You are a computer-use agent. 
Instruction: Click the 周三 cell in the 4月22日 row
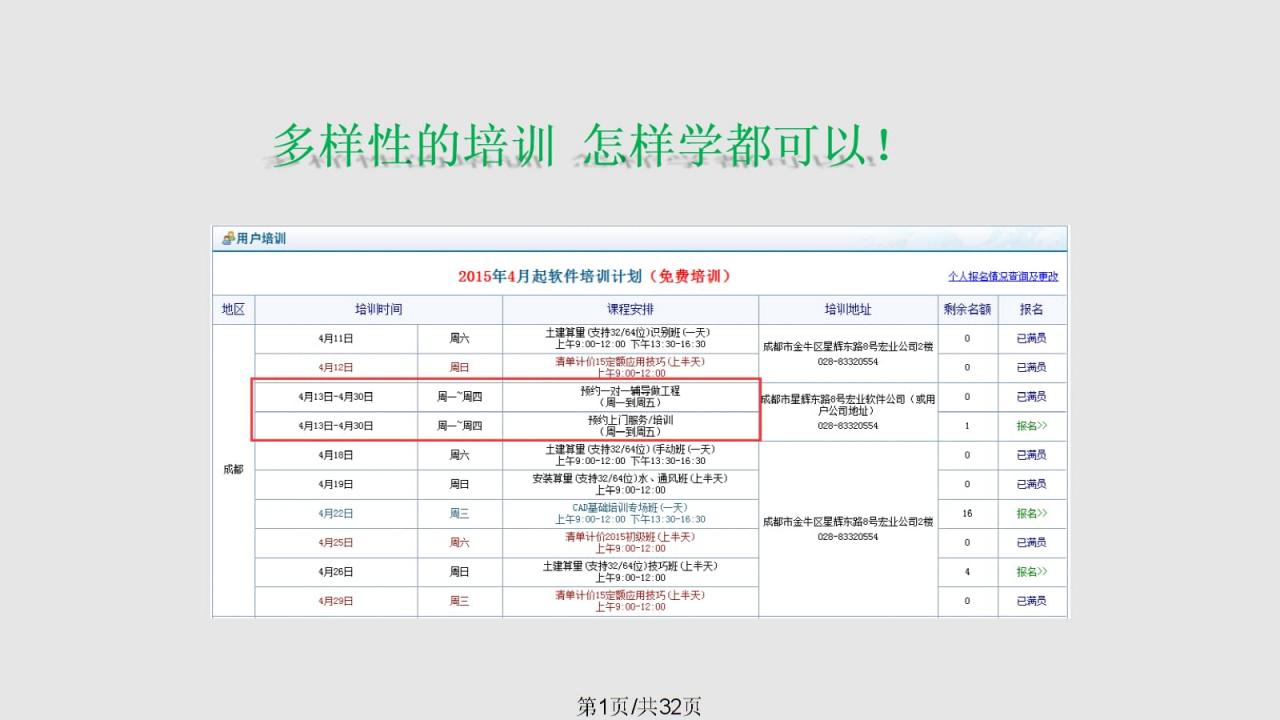(460, 513)
